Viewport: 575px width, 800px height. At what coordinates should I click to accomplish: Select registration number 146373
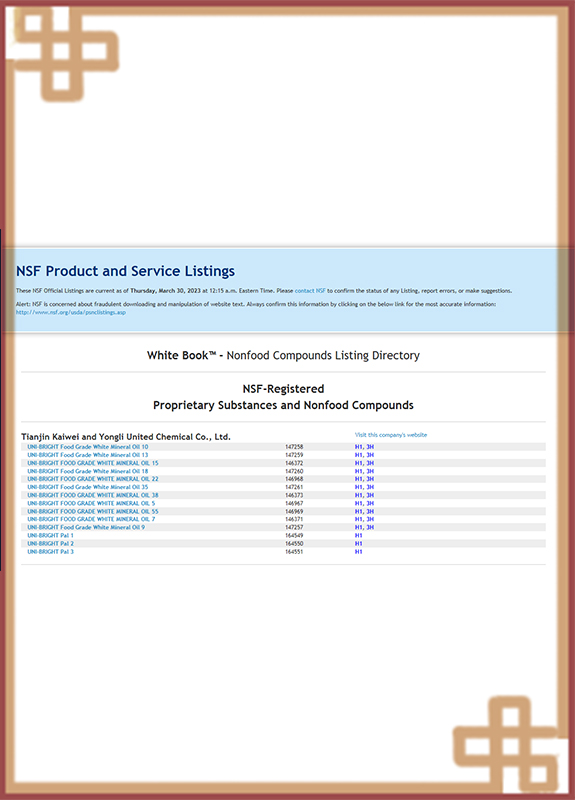294,495
